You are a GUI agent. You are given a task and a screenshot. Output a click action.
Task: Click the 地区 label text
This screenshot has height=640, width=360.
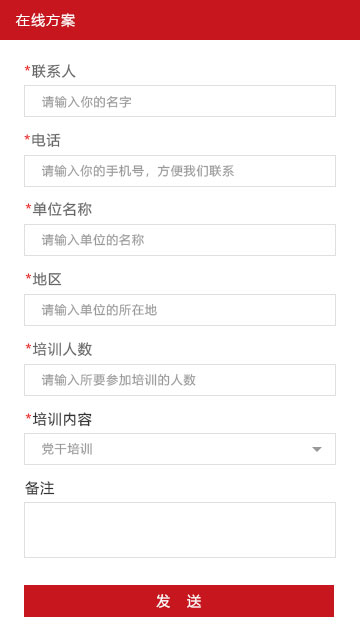(47, 280)
